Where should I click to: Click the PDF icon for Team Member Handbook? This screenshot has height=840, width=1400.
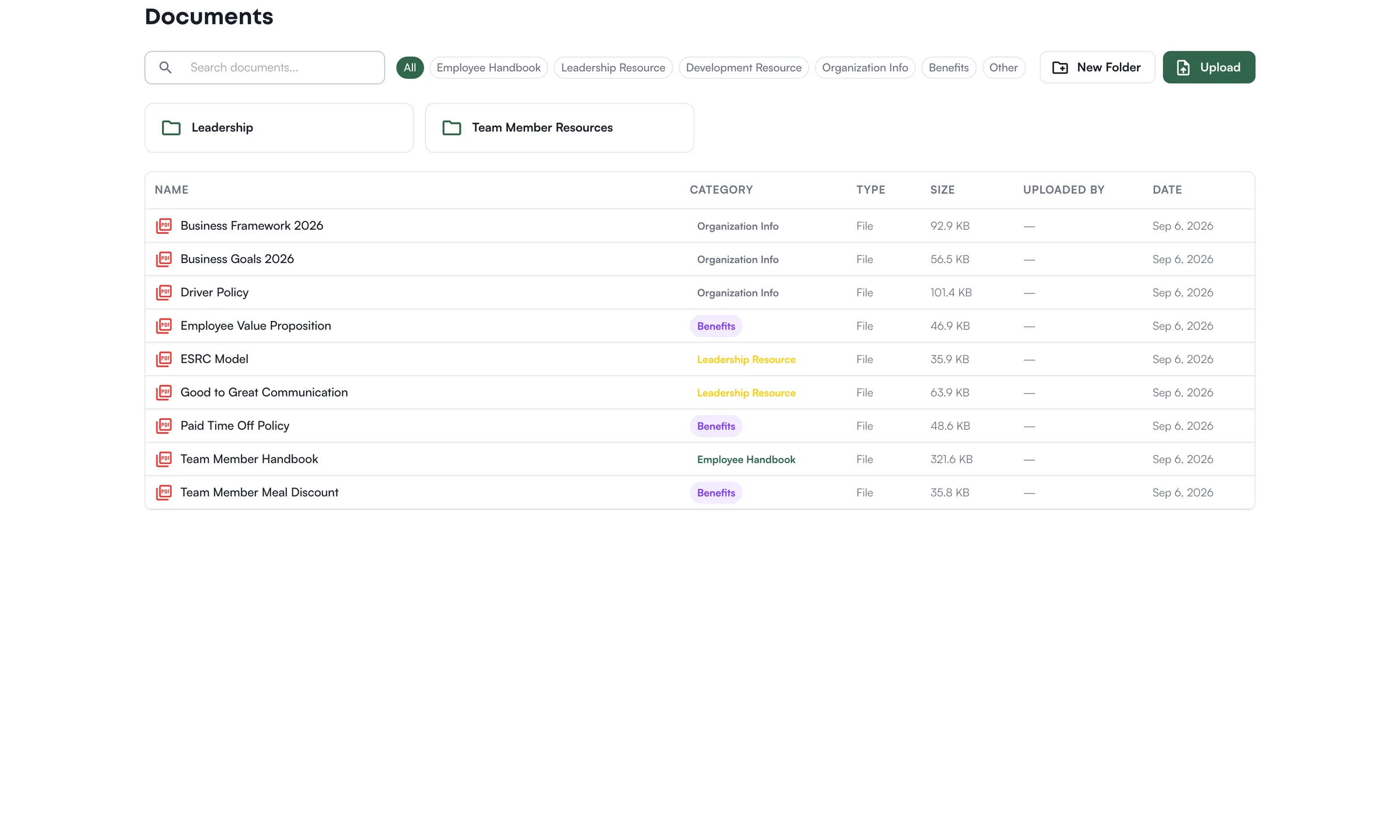(x=164, y=459)
